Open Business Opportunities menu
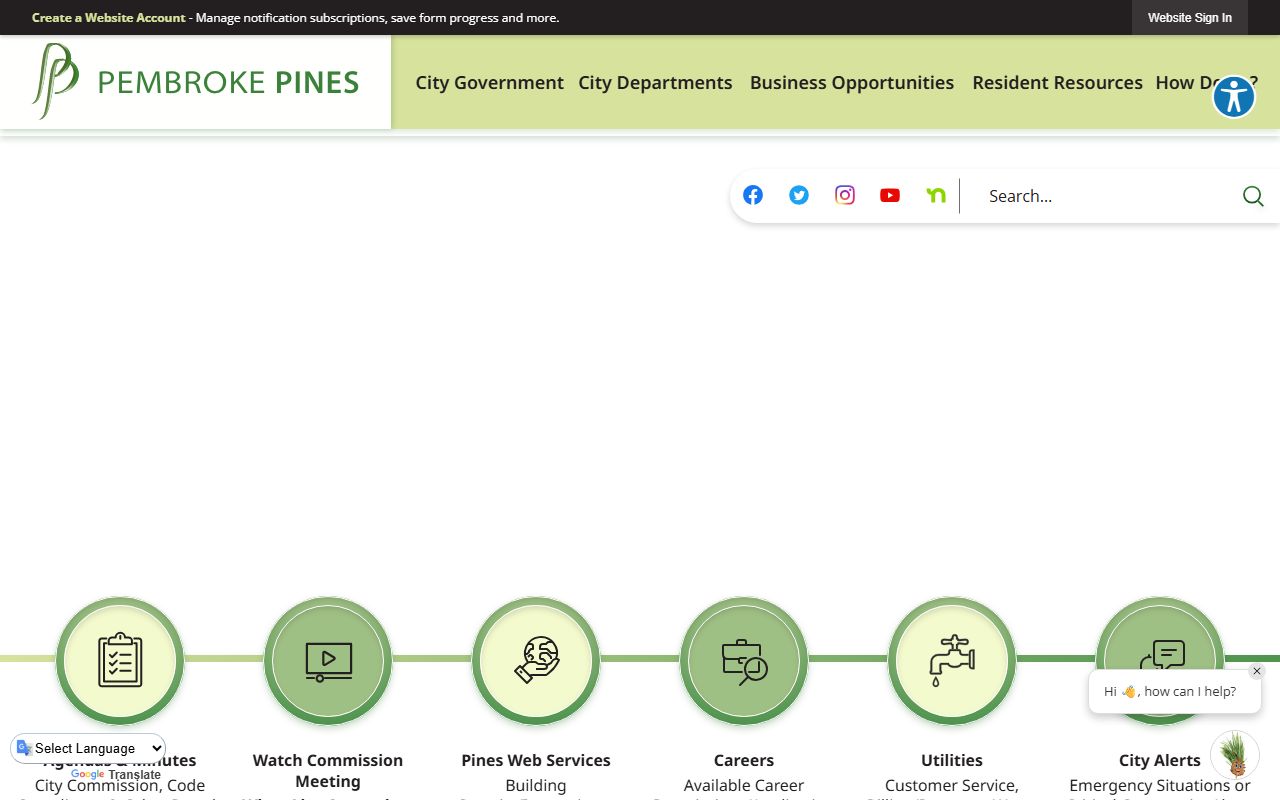This screenshot has height=800, width=1280. (852, 83)
